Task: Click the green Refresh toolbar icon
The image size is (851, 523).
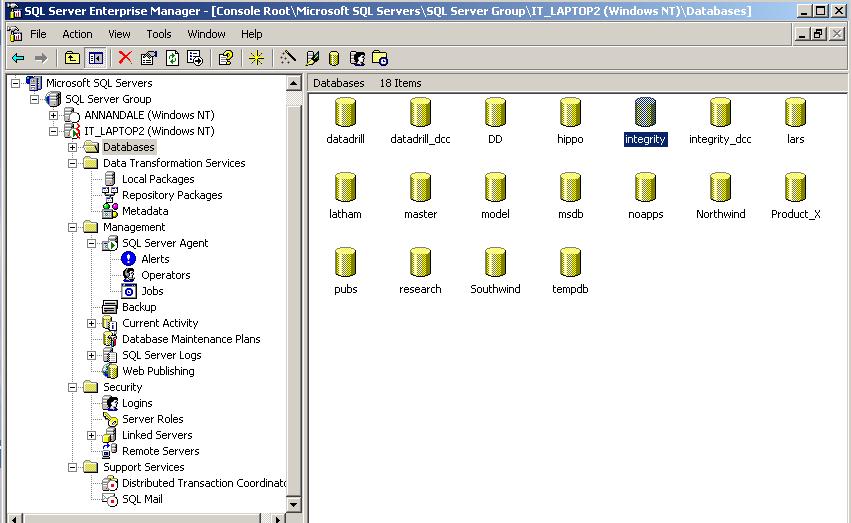Action: pos(172,58)
